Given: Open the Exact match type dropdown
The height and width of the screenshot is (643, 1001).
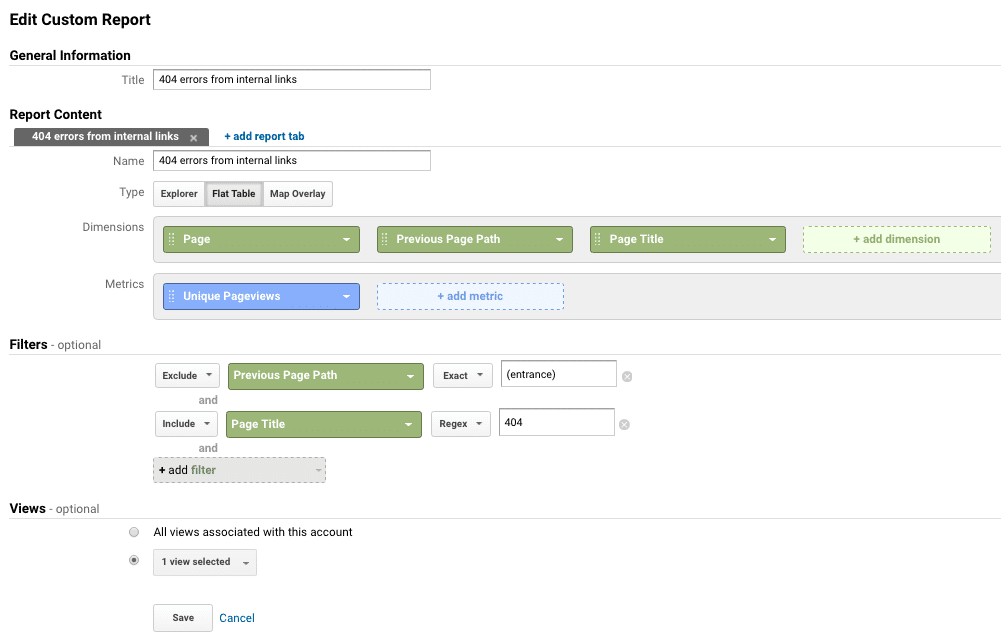Looking at the screenshot, I should coord(462,375).
